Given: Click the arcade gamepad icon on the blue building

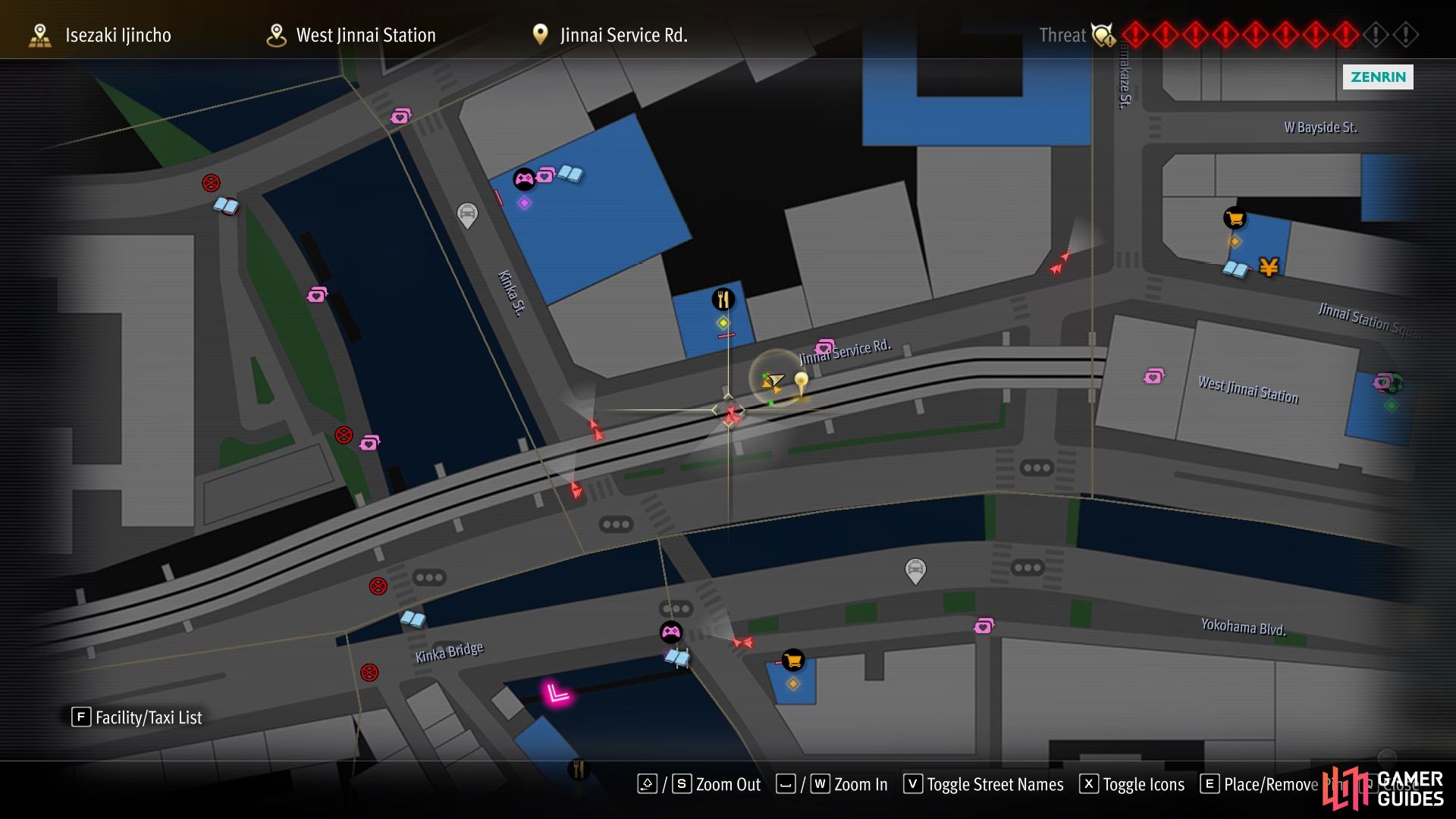Looking at the screenshot, I should click(x=524, y=180).
